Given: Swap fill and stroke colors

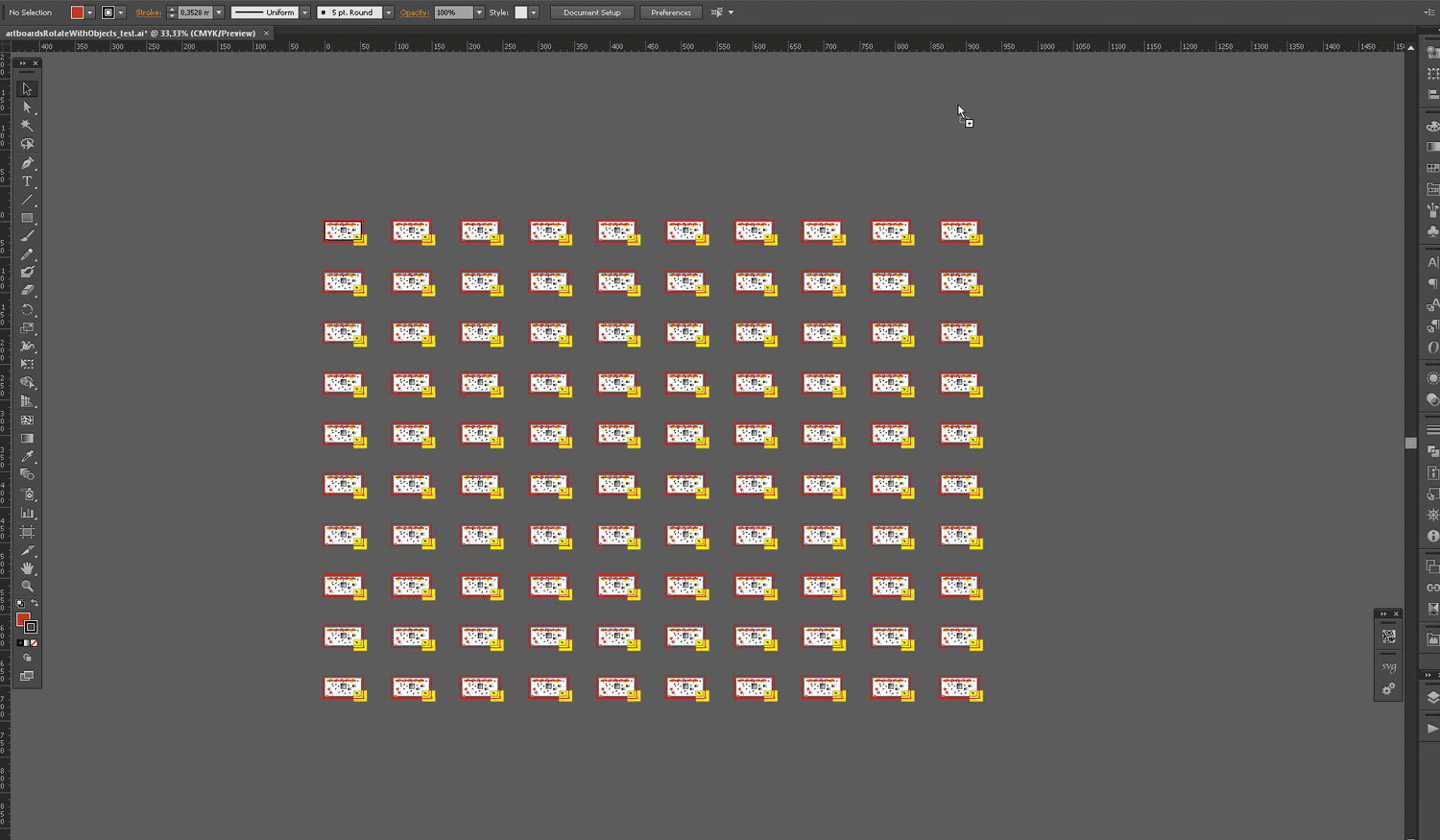Looking at the screenshot, I should point(35,603).
